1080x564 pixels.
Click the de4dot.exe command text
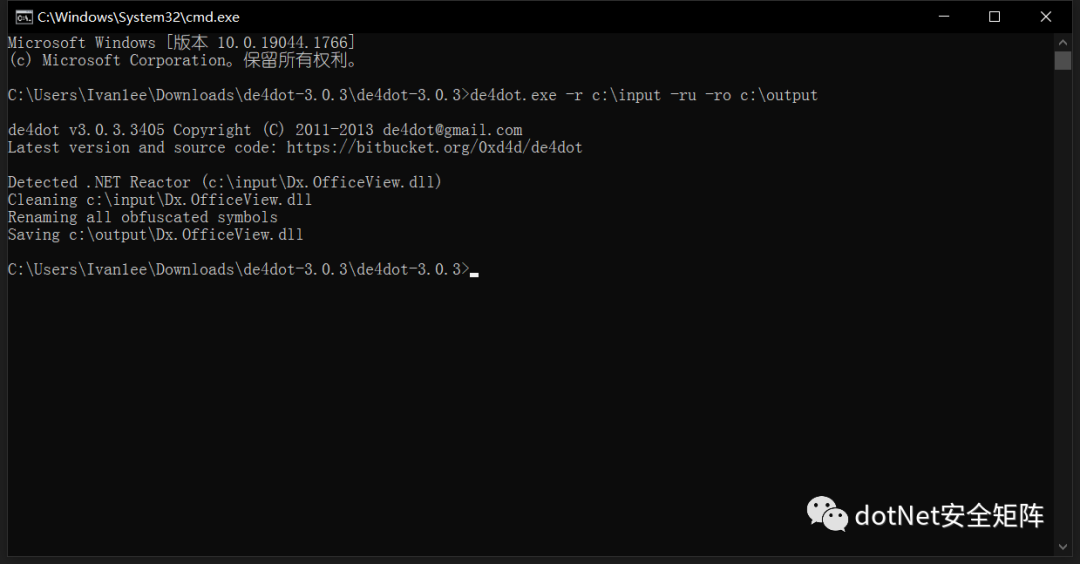tap(513, 95)
